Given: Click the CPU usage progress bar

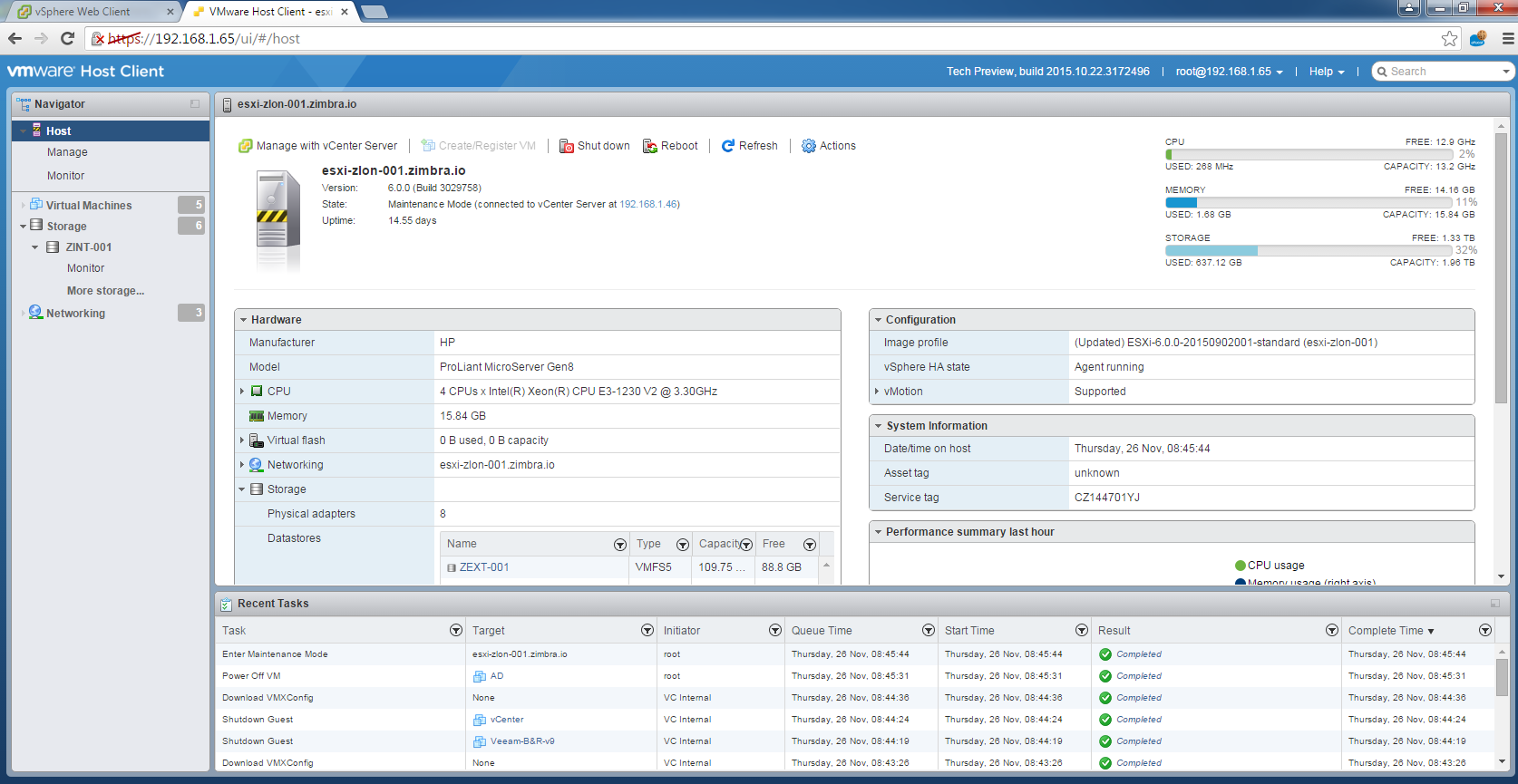Looking at the screenshot, I should tap(1309, 154).
